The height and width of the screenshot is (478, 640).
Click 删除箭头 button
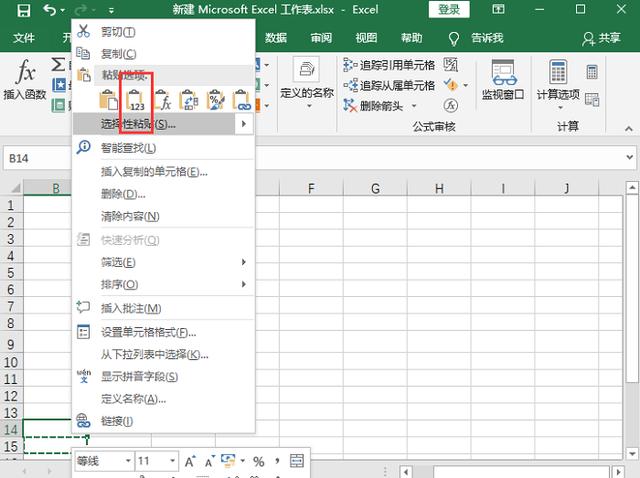click(373, 106)
